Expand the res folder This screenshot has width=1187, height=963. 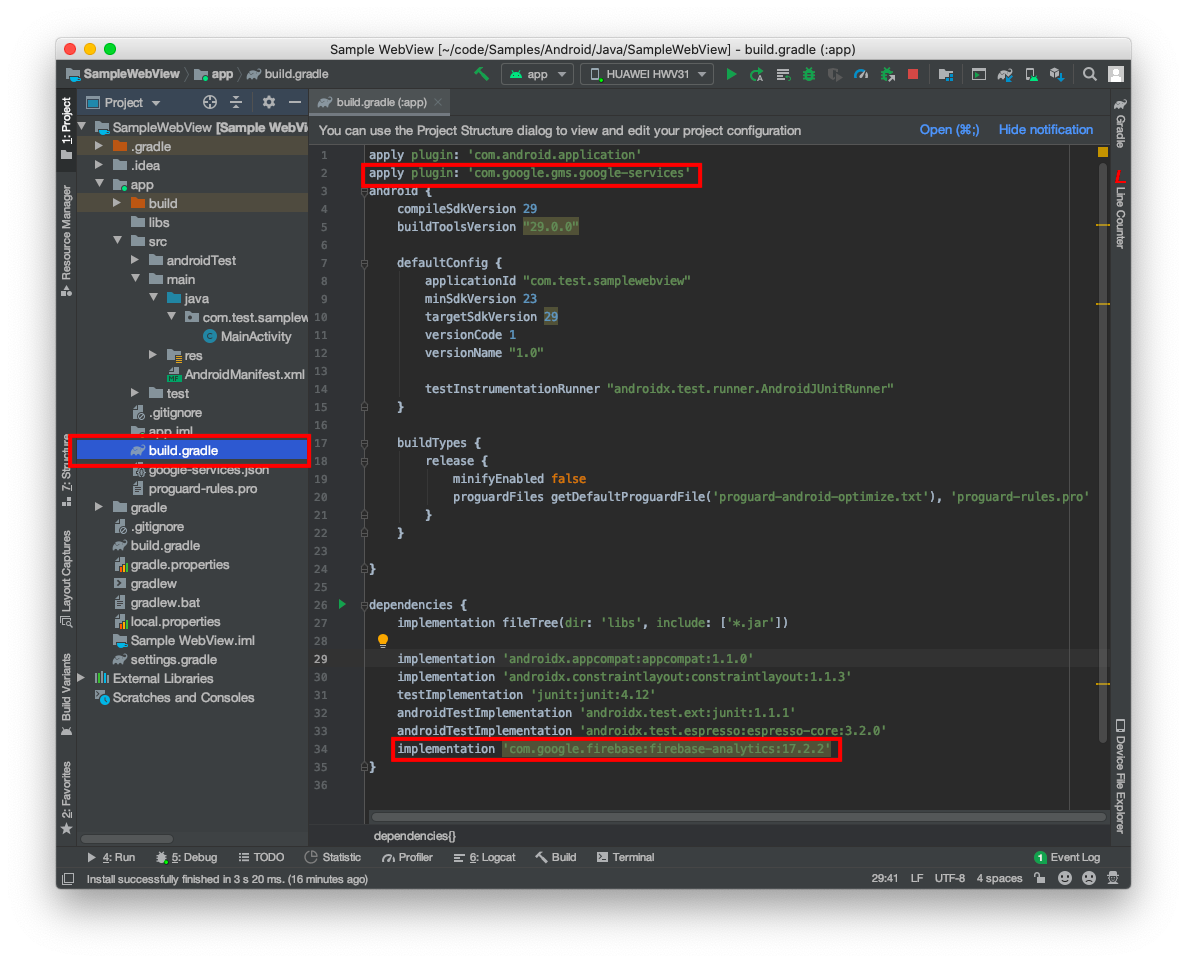154,355
